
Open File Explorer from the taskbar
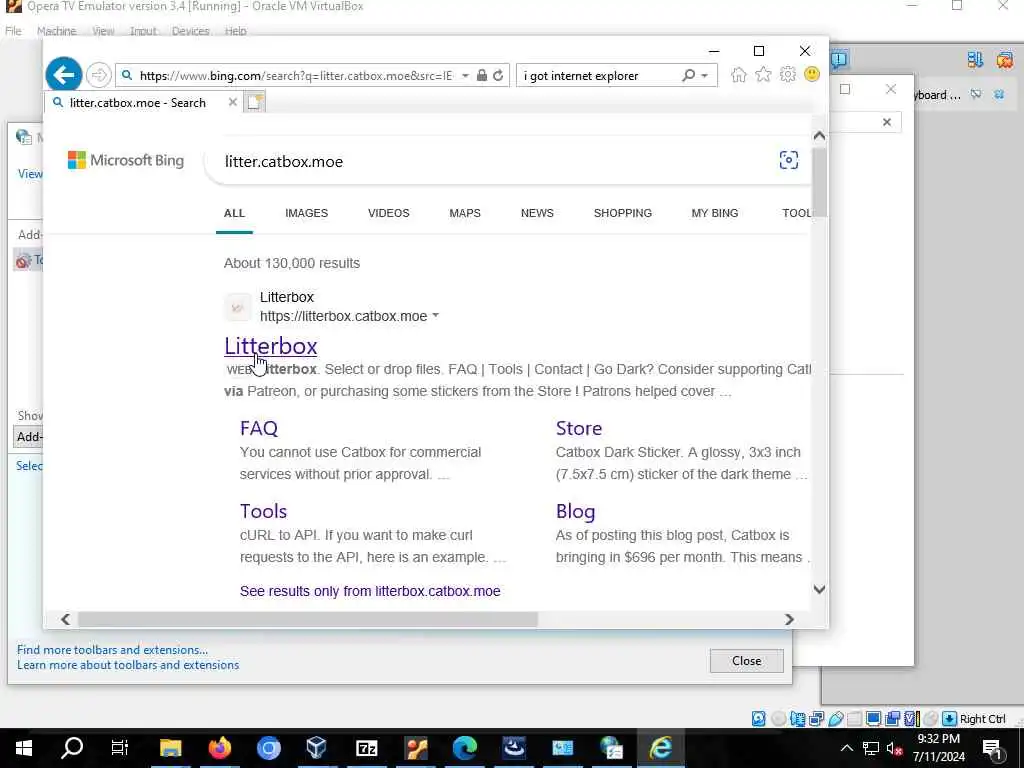point(170,748)
